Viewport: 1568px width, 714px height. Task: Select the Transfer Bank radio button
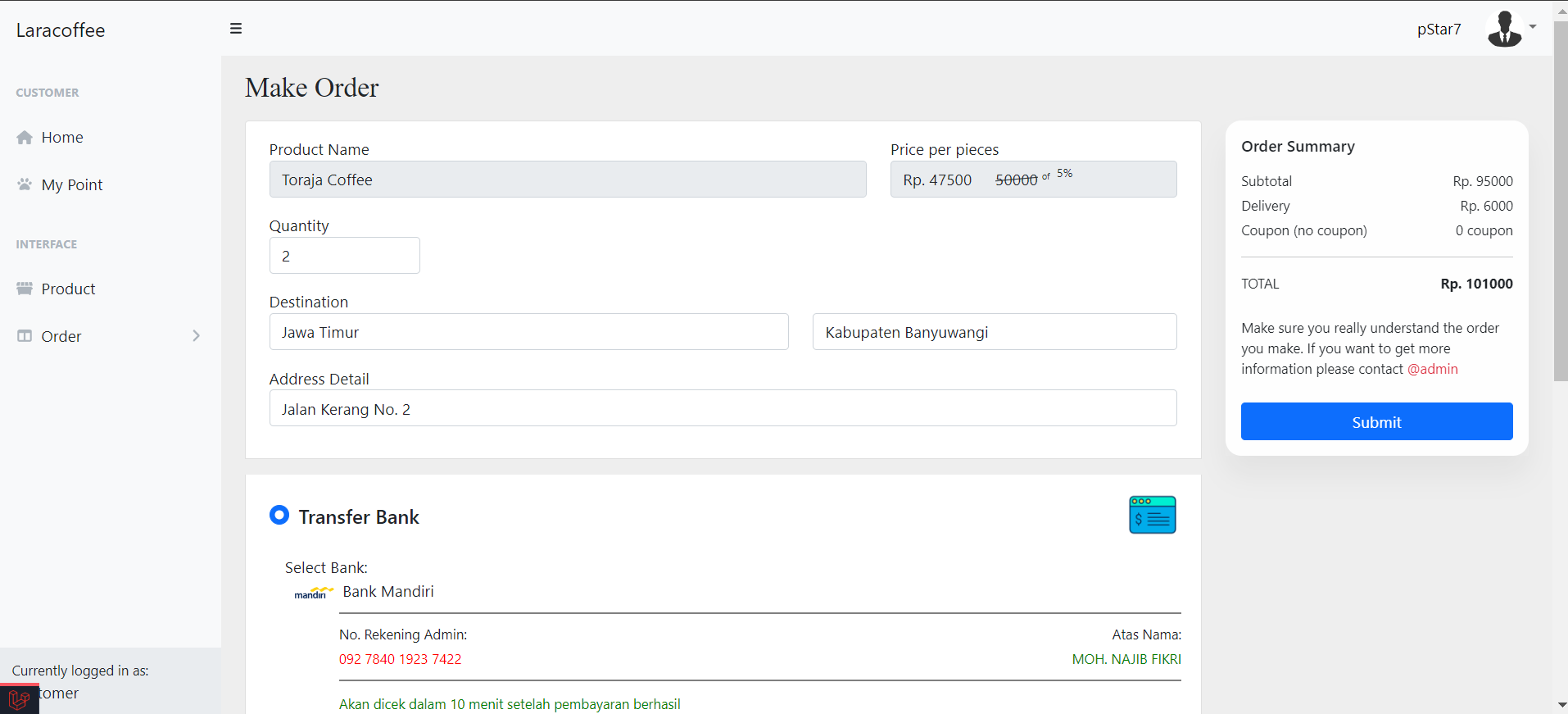(x=279, y=515)
